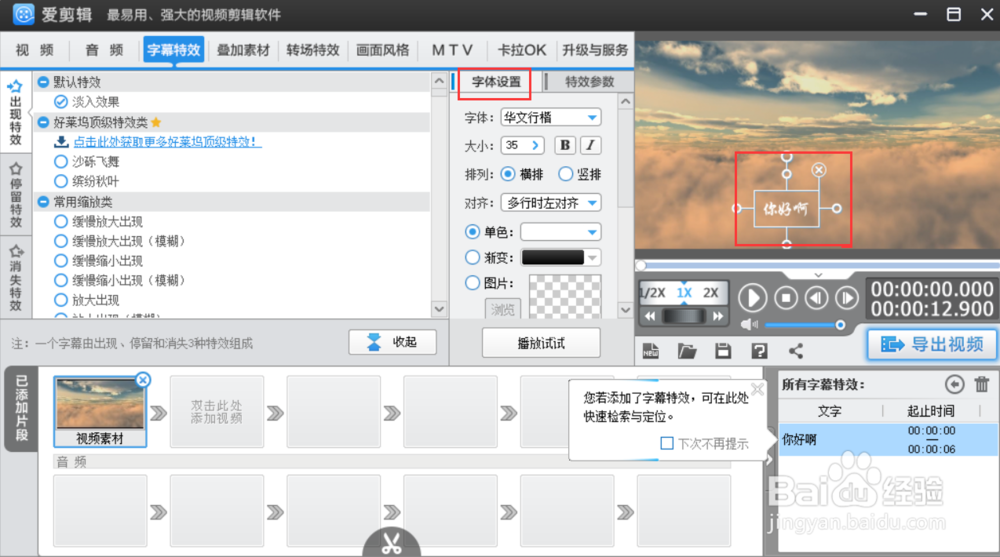Viewport: 1000px width, 557px height.
Task: Step forward one frame in the preview
Action: click(x=847, y=298)
